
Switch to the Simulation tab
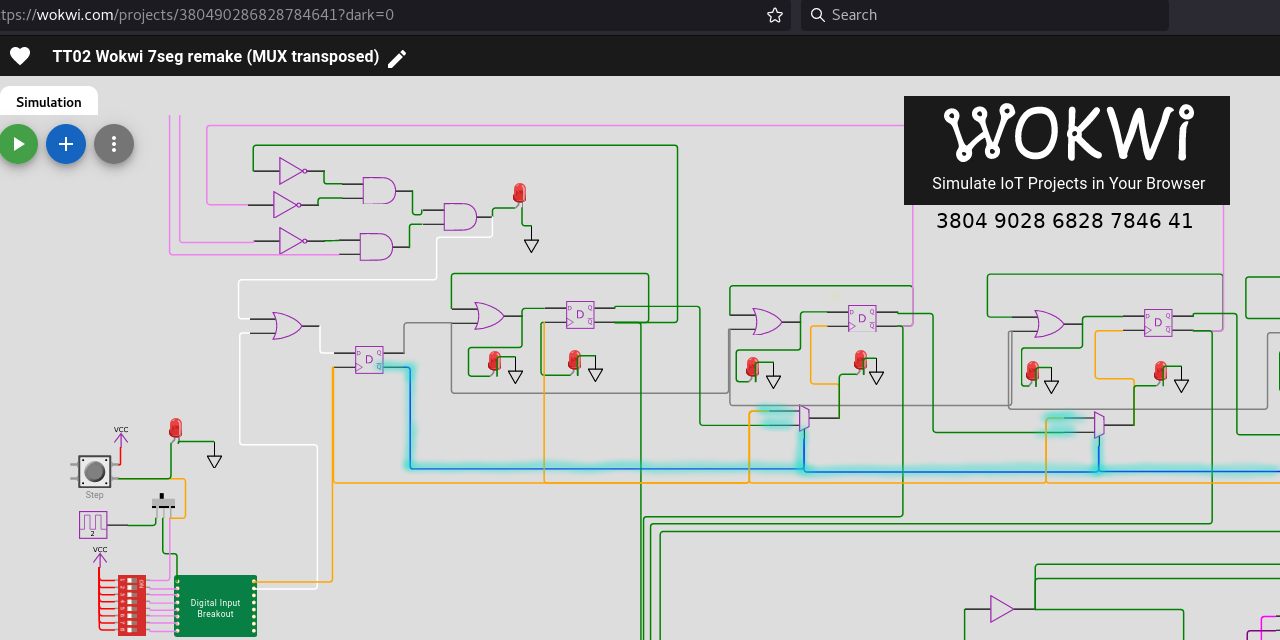click(48, 102)
